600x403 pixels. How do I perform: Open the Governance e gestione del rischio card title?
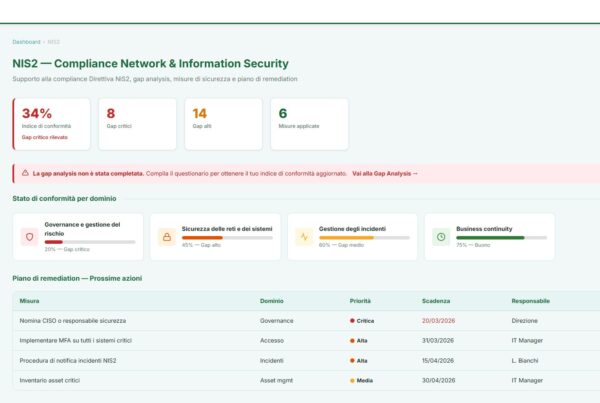point(82,229)
